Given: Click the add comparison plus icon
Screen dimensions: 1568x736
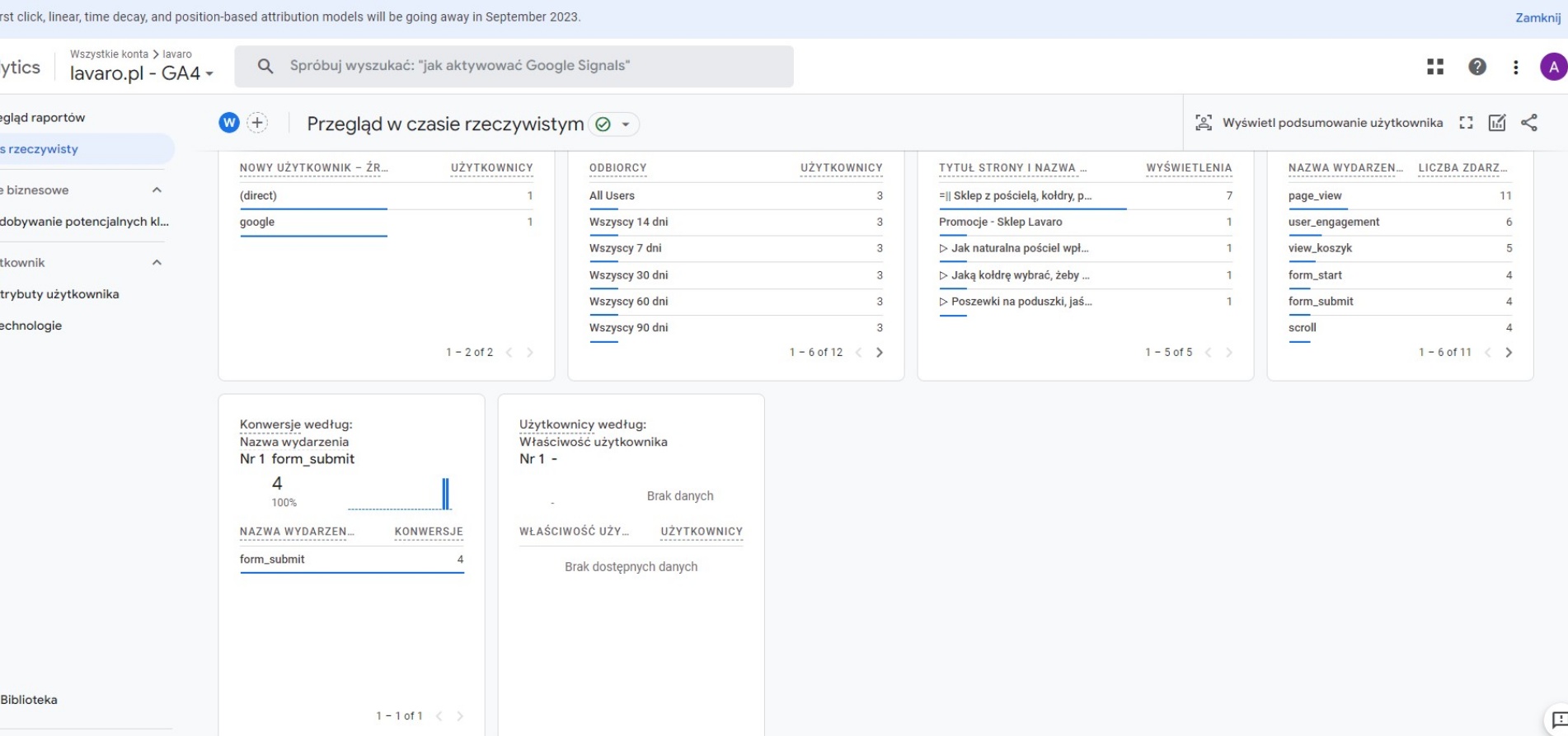Looking at the screenshot, I should [257, 123].
